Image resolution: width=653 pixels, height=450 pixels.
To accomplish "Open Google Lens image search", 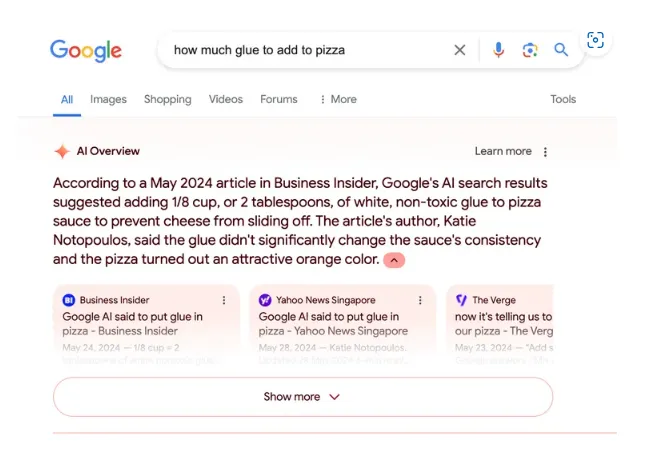I will tap(530, 50).
